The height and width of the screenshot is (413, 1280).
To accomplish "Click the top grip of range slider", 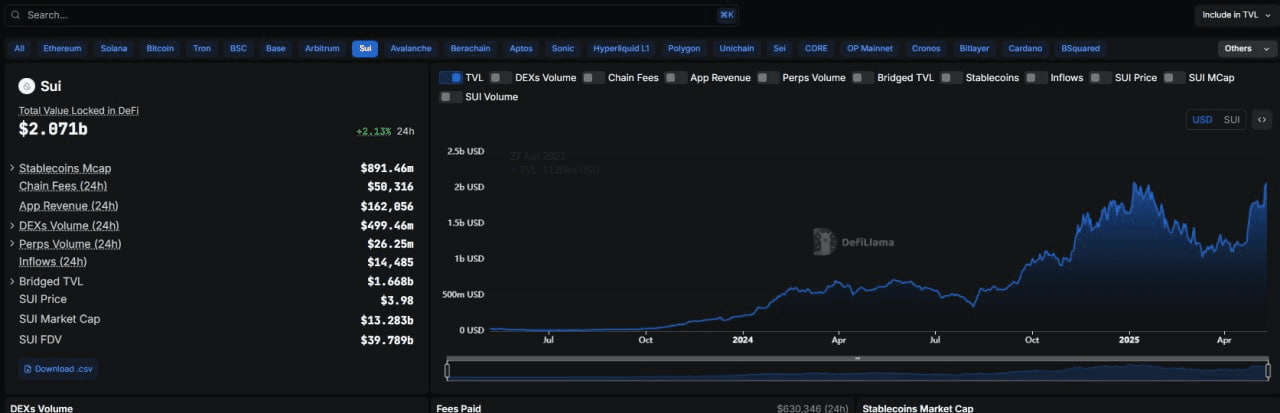I will [857, 358].
